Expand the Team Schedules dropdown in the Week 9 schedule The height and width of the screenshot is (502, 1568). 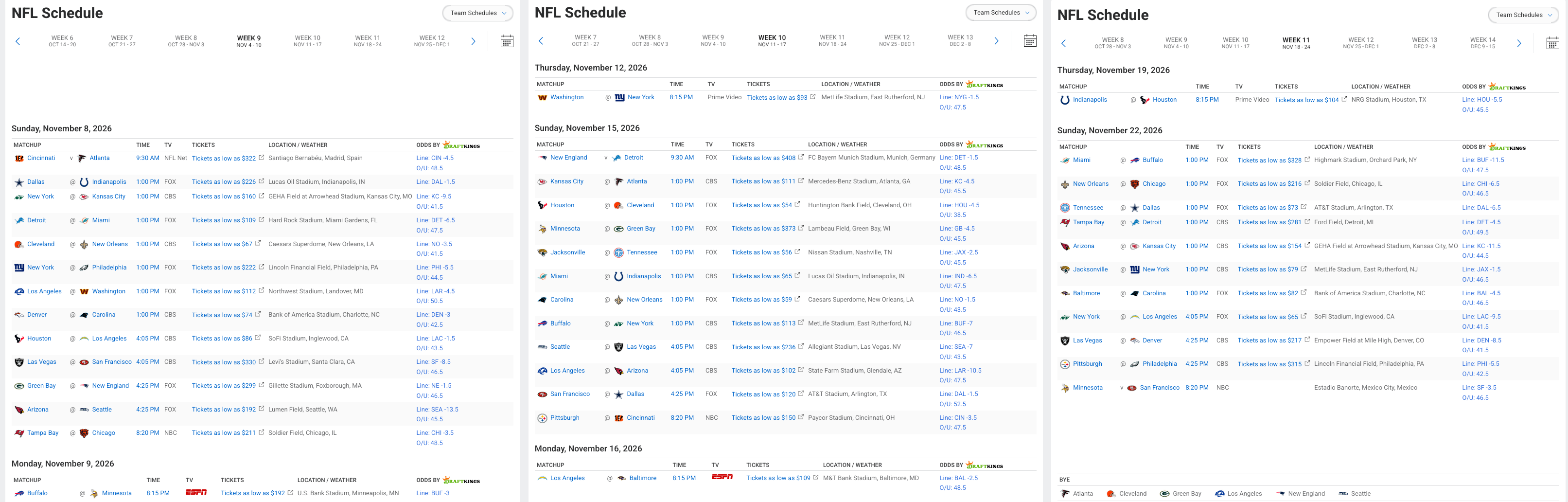[x=478, y=13]
